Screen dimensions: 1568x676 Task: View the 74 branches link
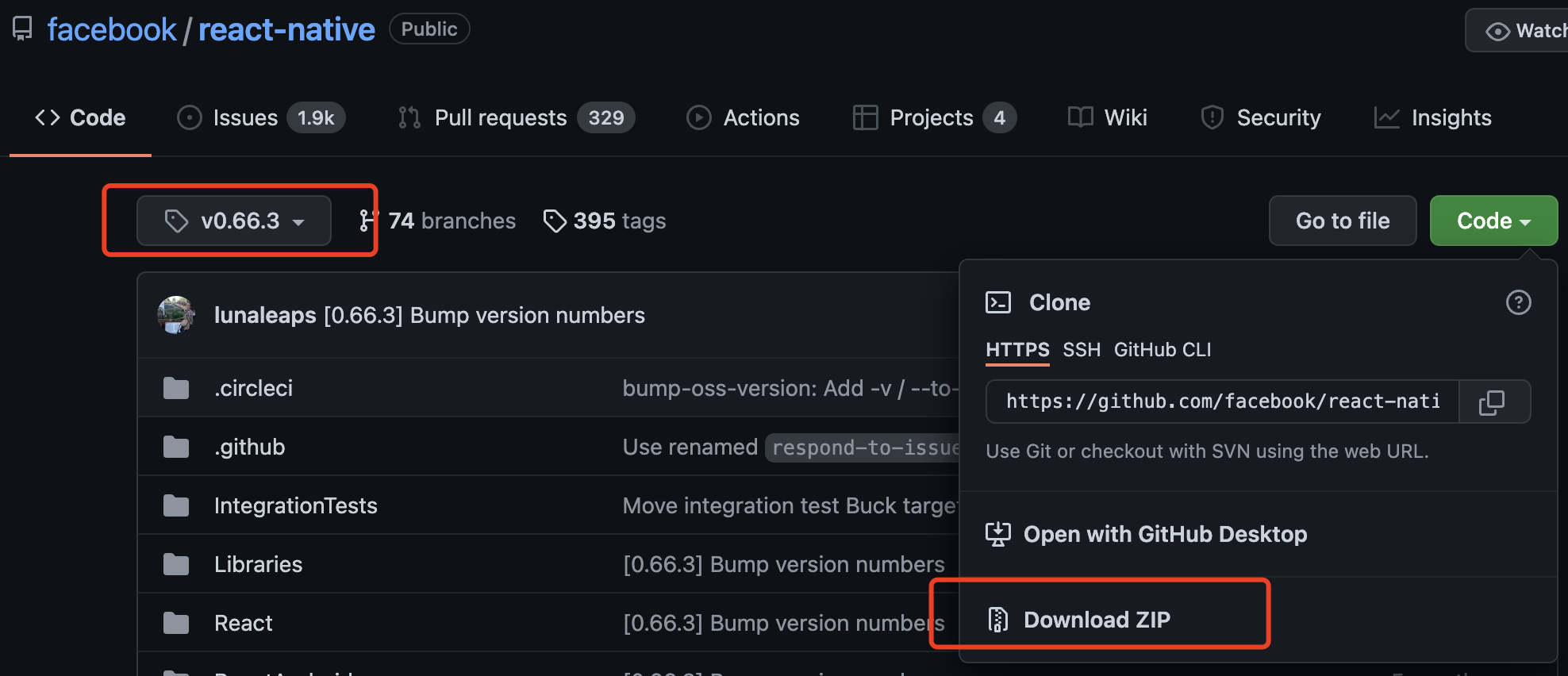[x=437, y=221]
